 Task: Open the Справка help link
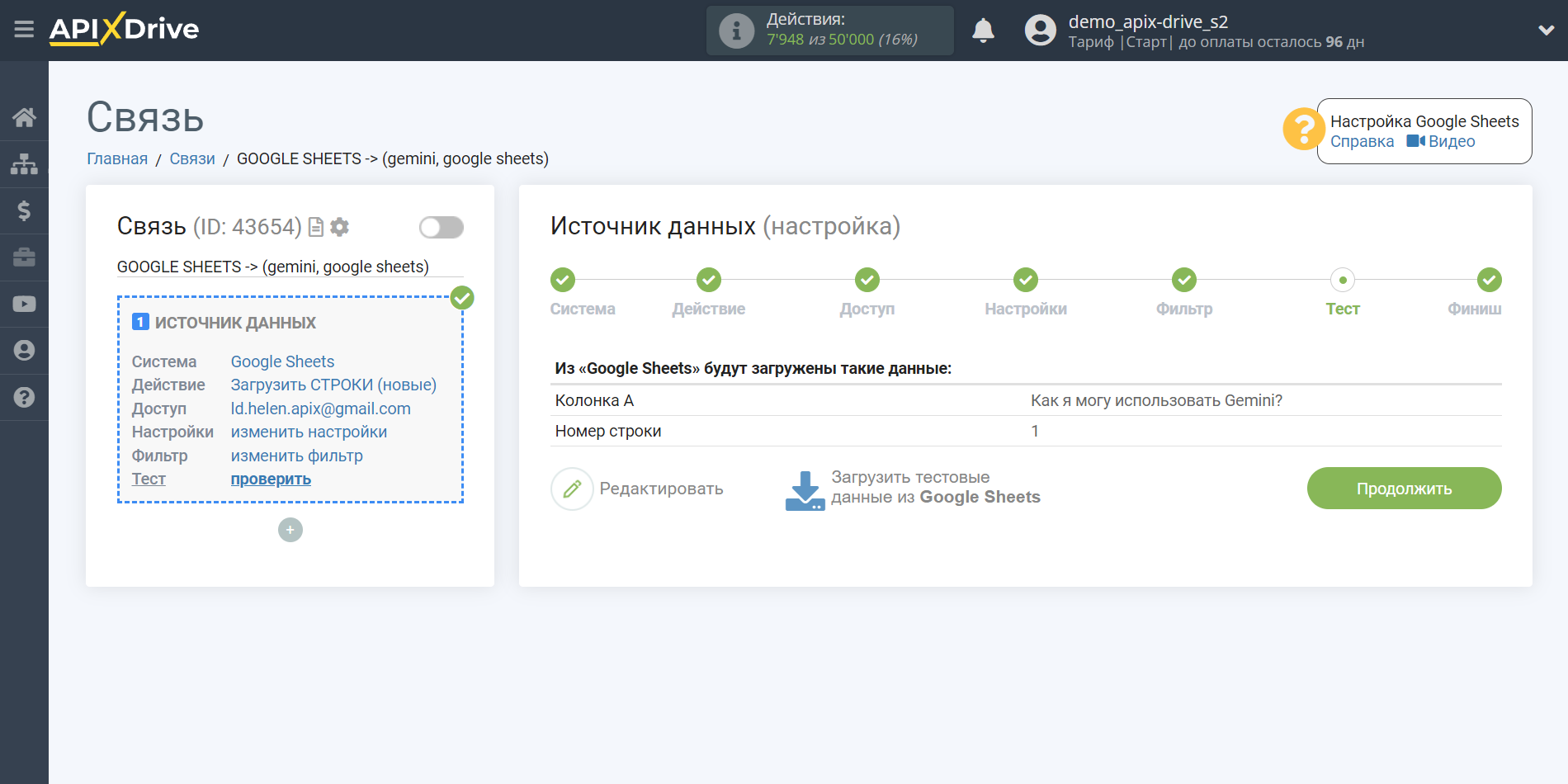[1362, 142]
